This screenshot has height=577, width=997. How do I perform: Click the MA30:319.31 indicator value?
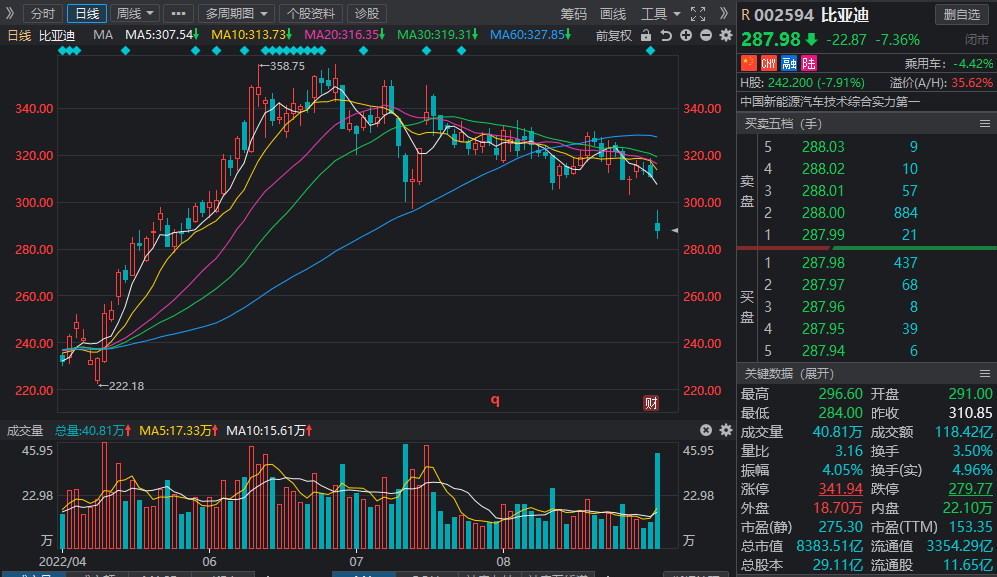pos(437,35)
